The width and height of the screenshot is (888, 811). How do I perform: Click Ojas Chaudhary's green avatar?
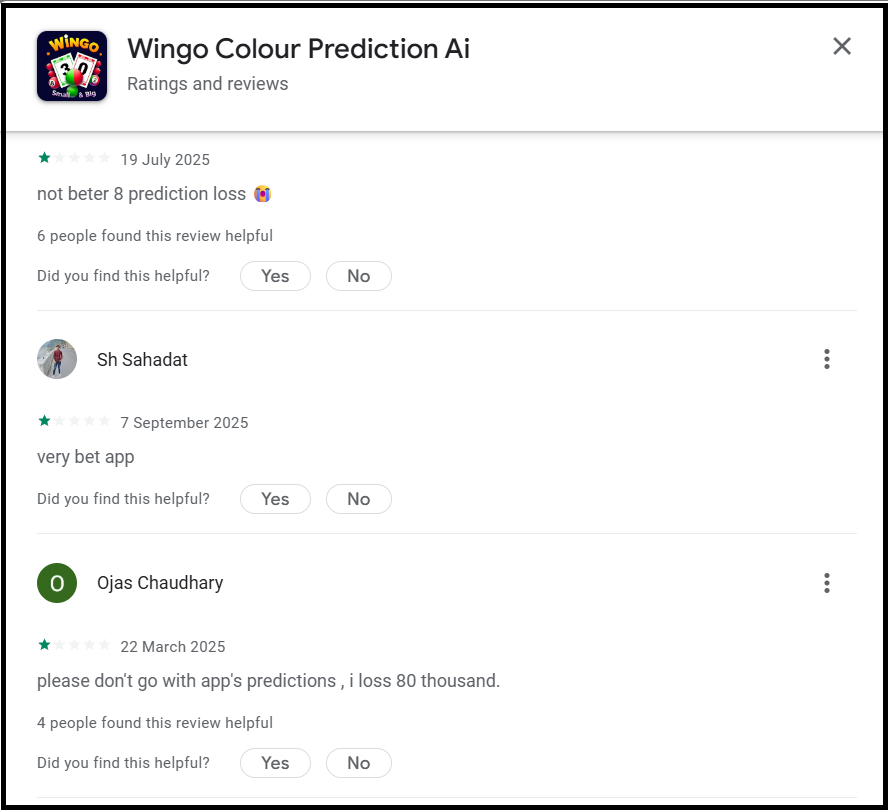click(57, 583)
